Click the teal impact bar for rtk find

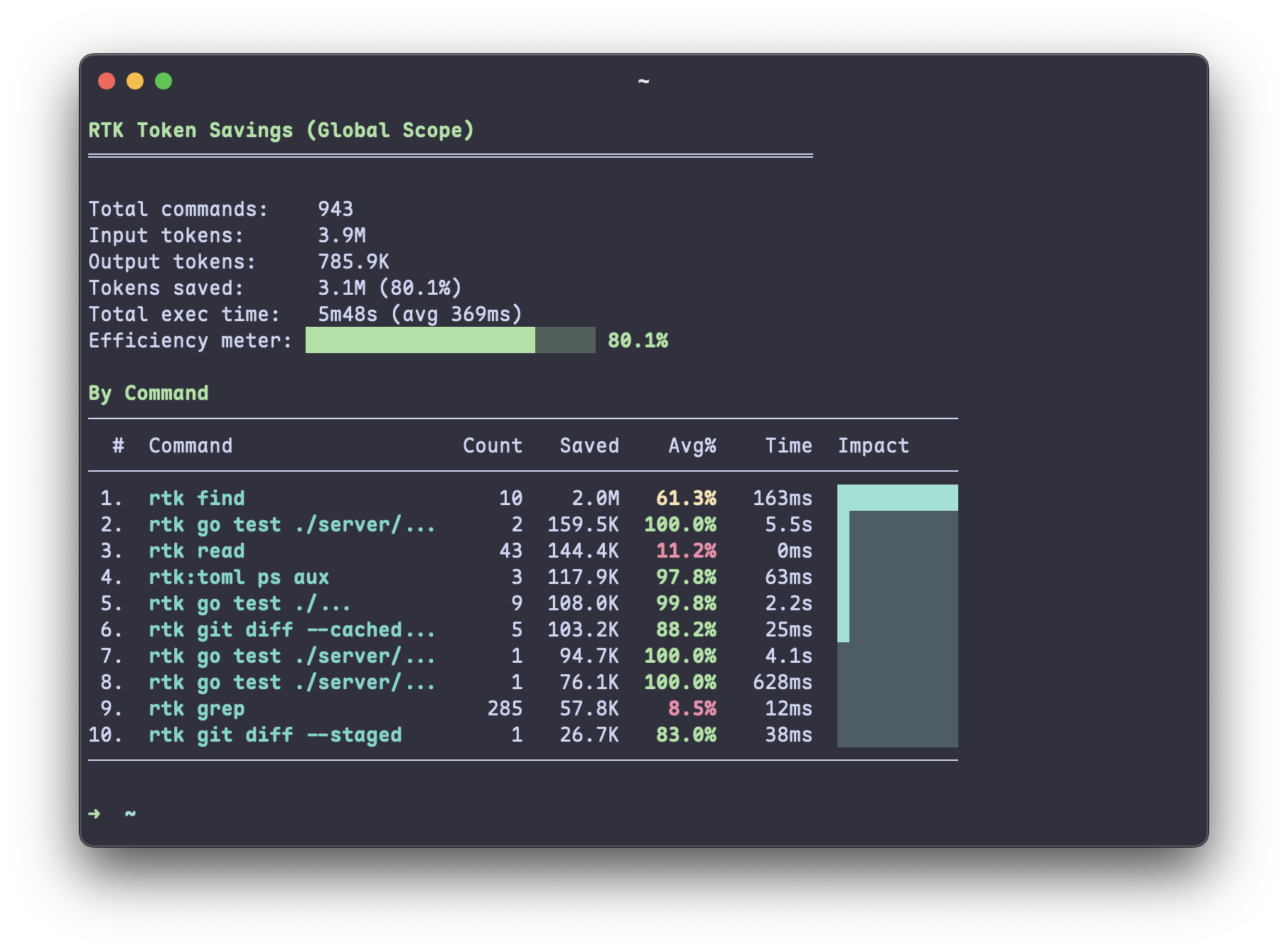[x=898, y=498]
